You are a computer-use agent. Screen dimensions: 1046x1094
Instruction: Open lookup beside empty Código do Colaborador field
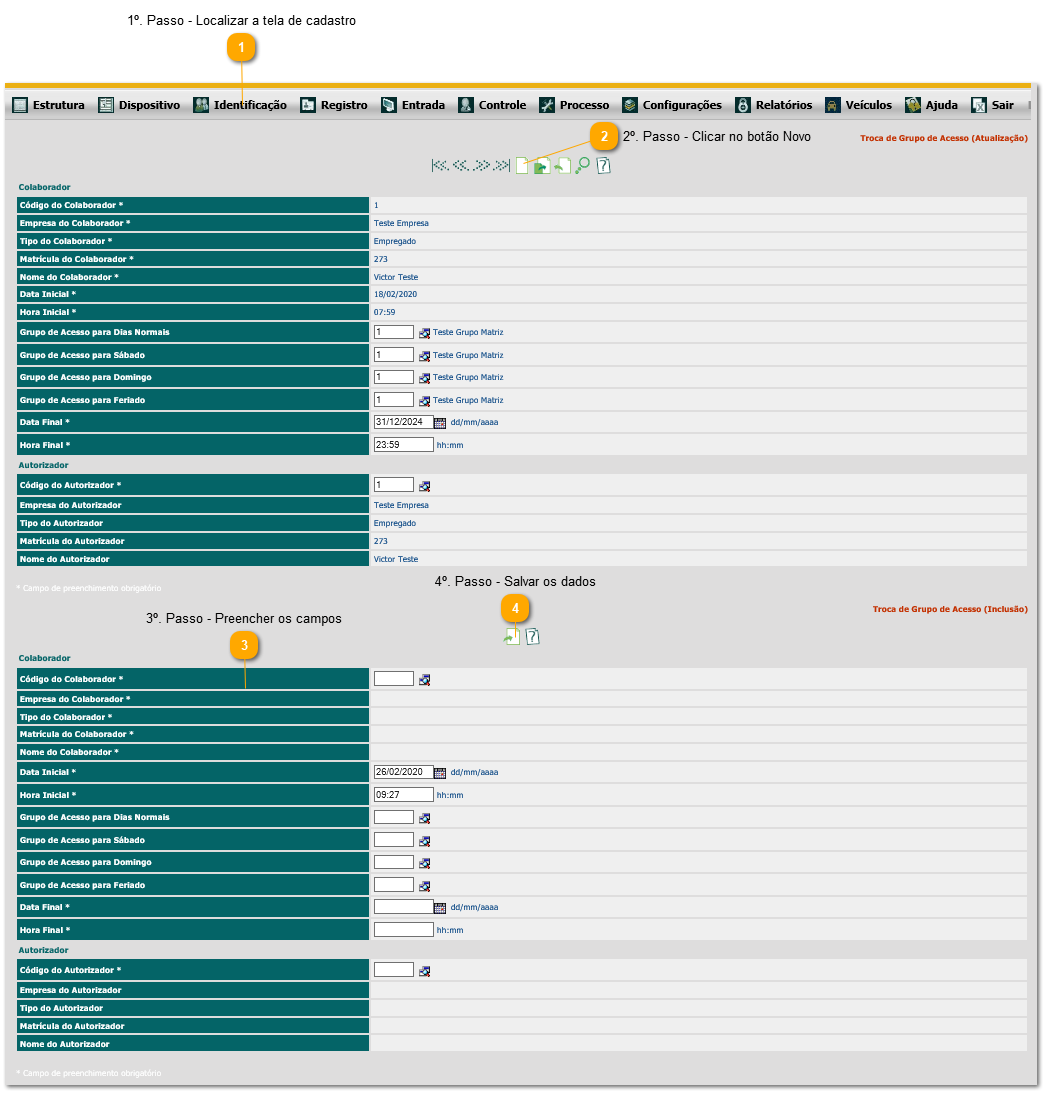pos(424,680)
